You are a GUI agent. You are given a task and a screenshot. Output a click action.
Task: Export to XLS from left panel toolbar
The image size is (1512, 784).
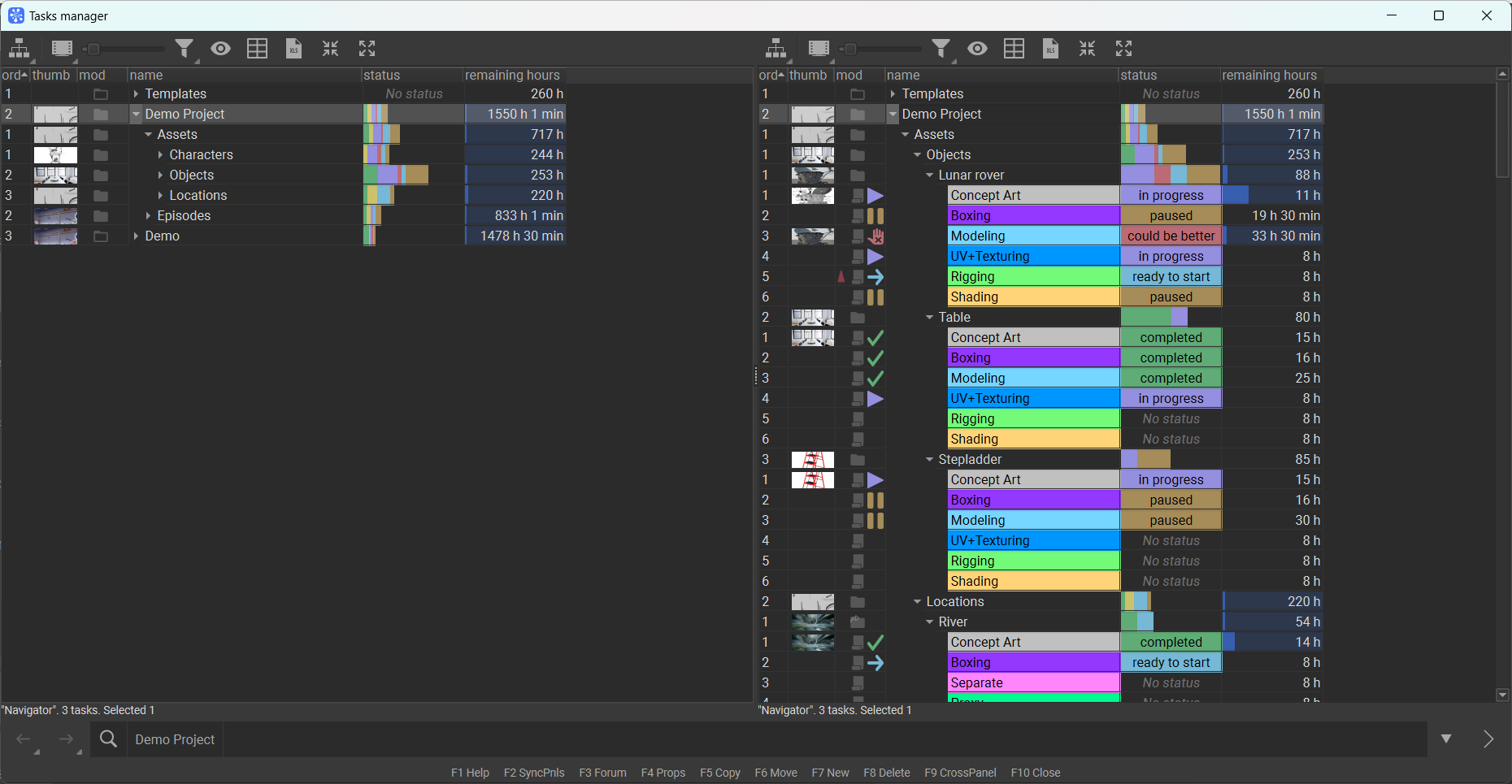pos(293,49)
